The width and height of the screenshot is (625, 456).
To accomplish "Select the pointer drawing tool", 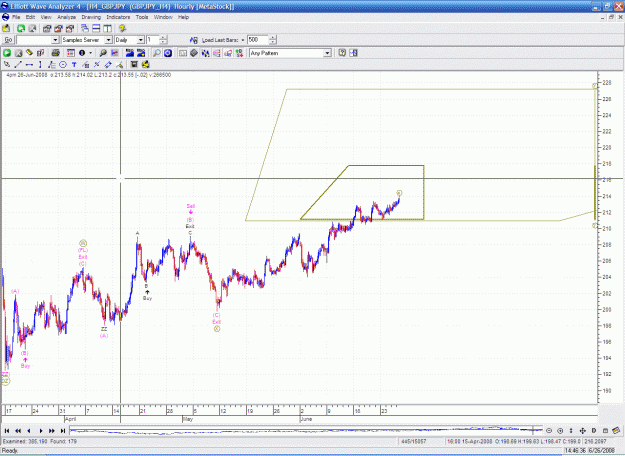I will click(7, 65).
